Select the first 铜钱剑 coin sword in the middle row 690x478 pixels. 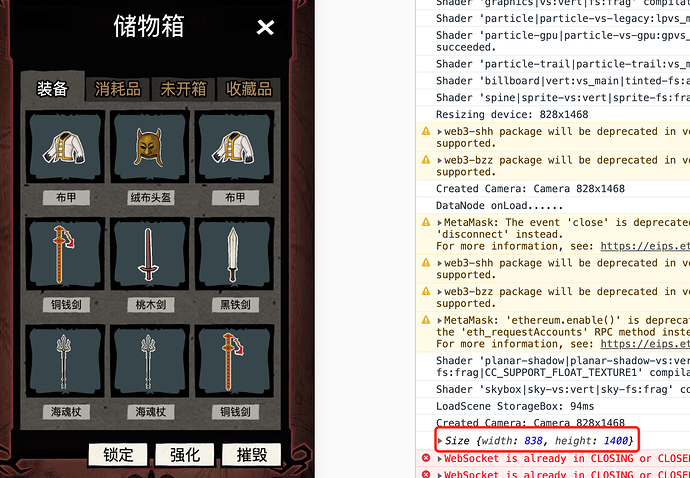[x=65, y=254]
